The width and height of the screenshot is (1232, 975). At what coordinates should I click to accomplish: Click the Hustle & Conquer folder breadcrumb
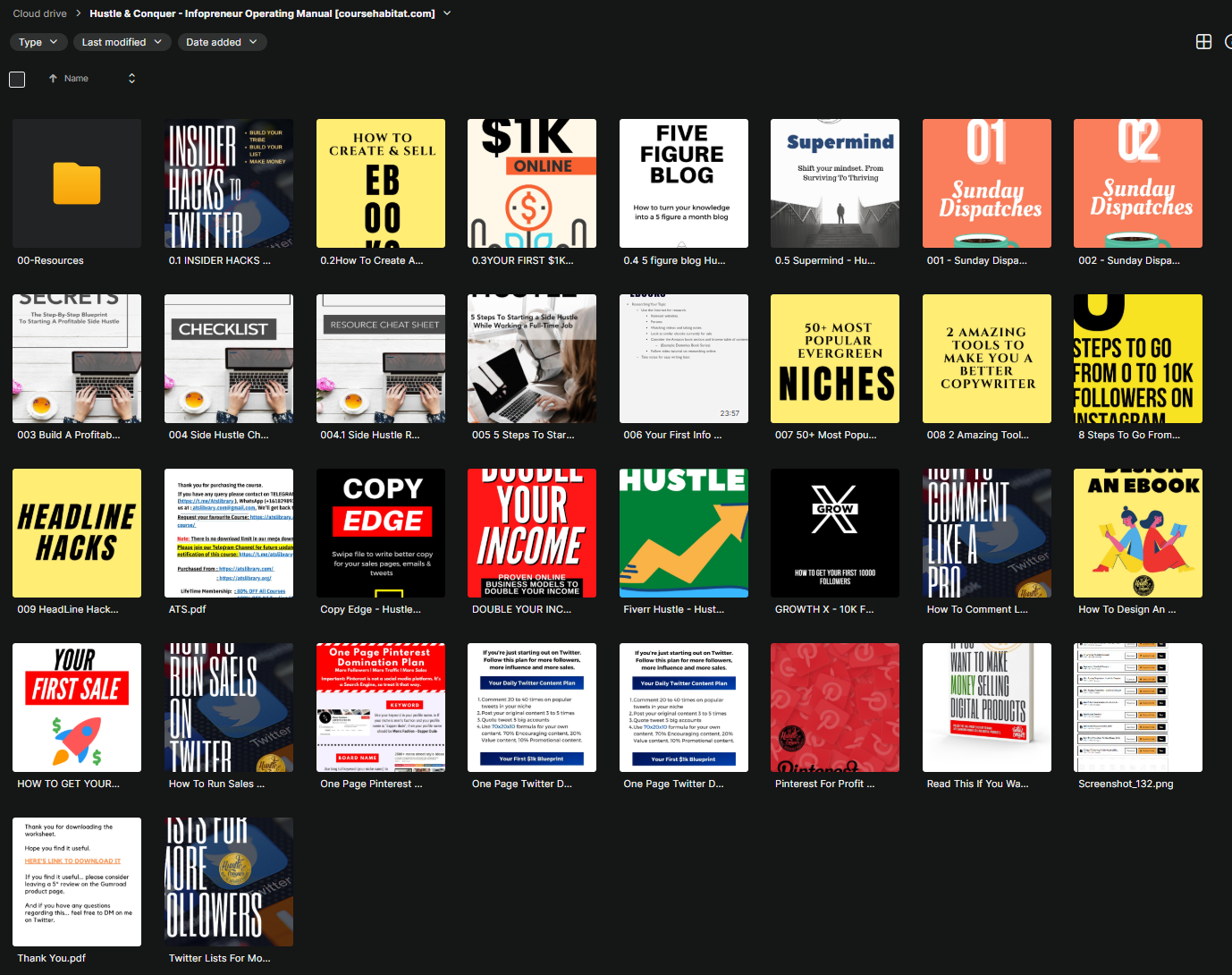click(262, 13)
